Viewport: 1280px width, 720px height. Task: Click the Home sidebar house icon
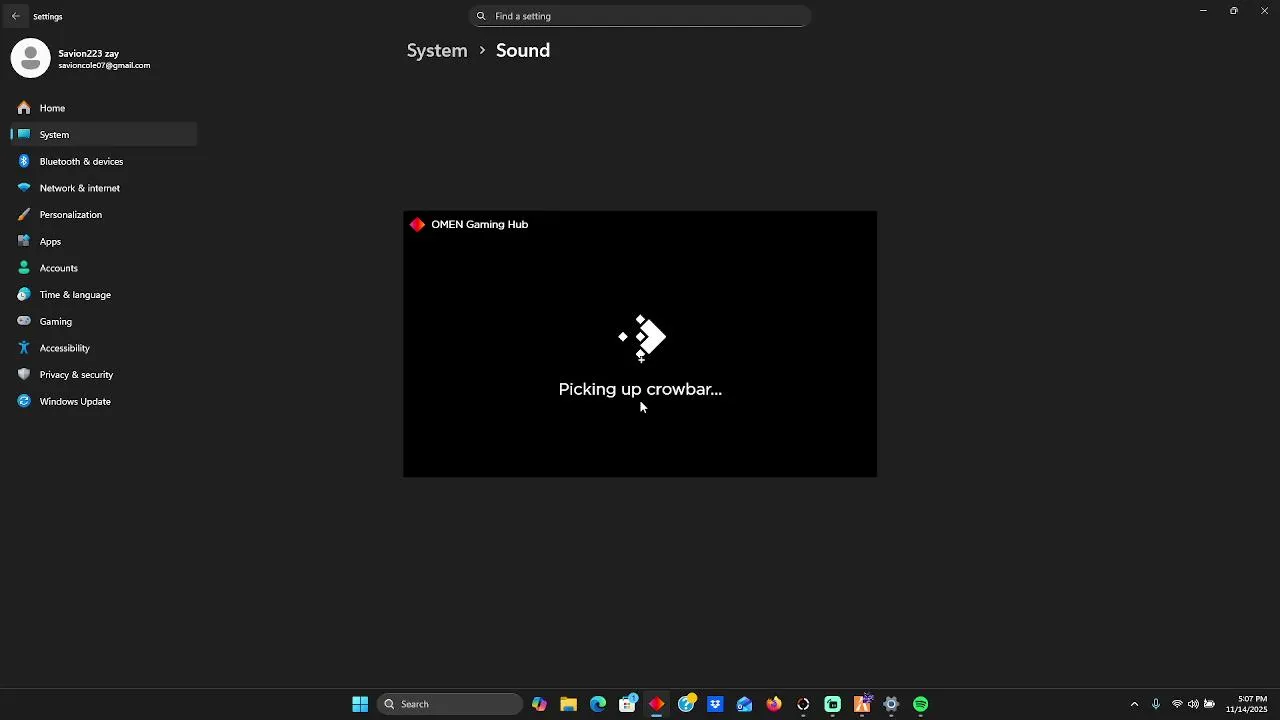24,108
